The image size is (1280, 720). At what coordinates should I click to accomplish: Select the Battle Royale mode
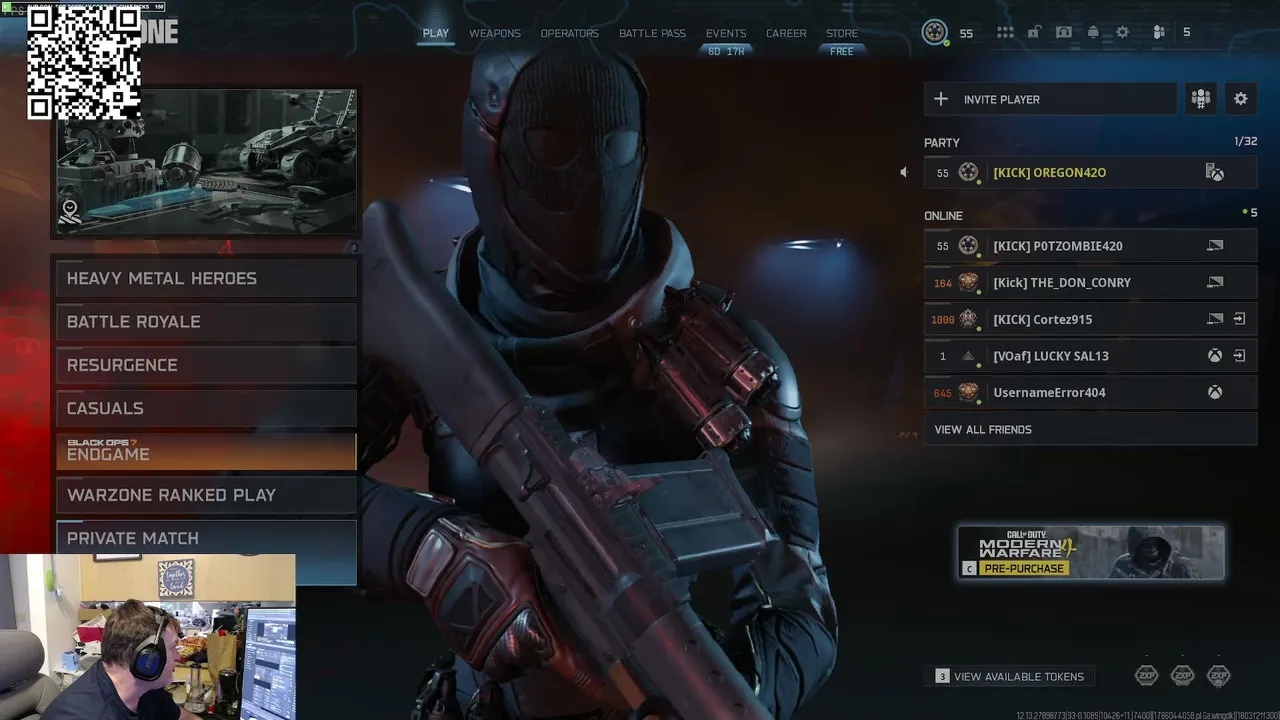pyautogui.click(x=206, y=322)
